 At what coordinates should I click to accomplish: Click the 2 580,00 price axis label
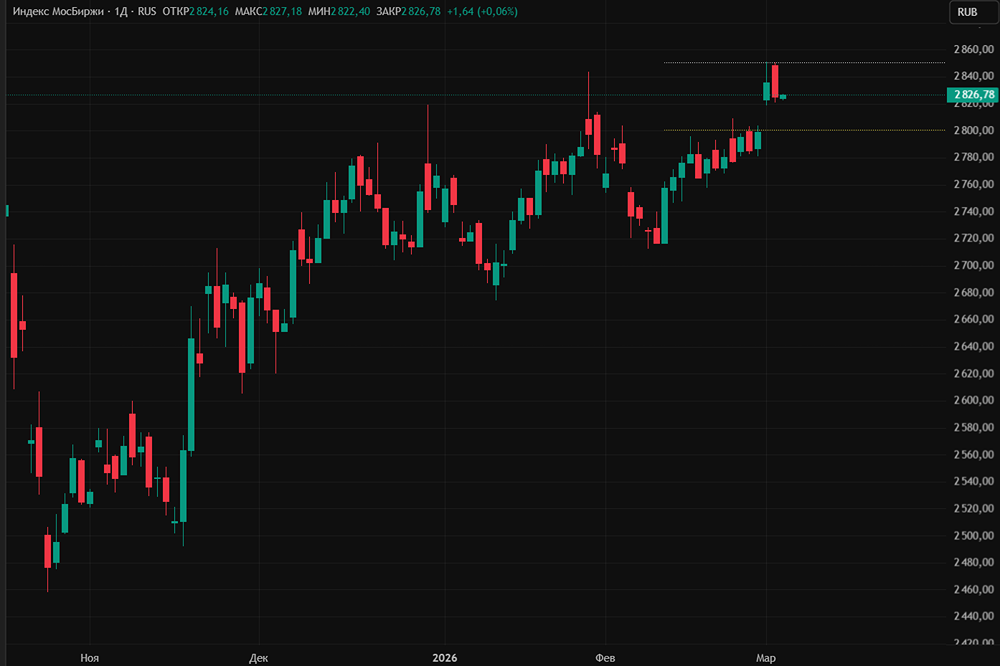click(x=973, y=427)
